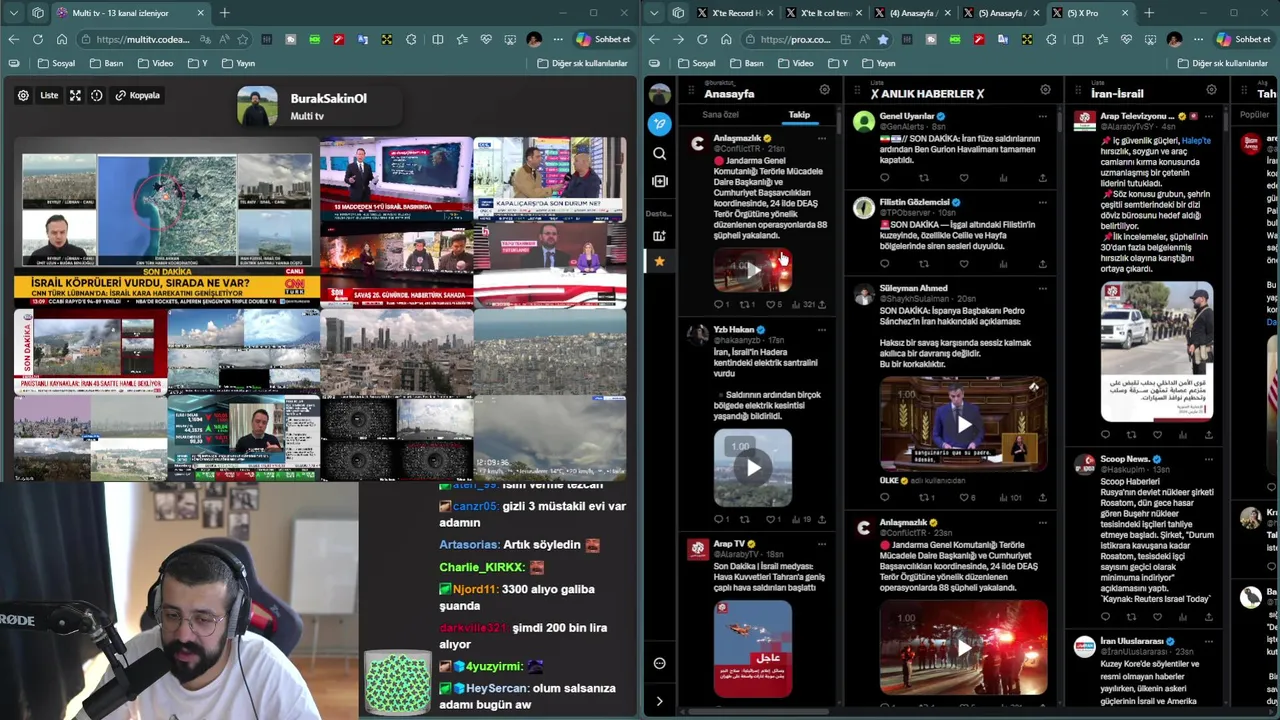
Task: Open Basın bookmarks folder in left browser
Action: click(107, 63)
